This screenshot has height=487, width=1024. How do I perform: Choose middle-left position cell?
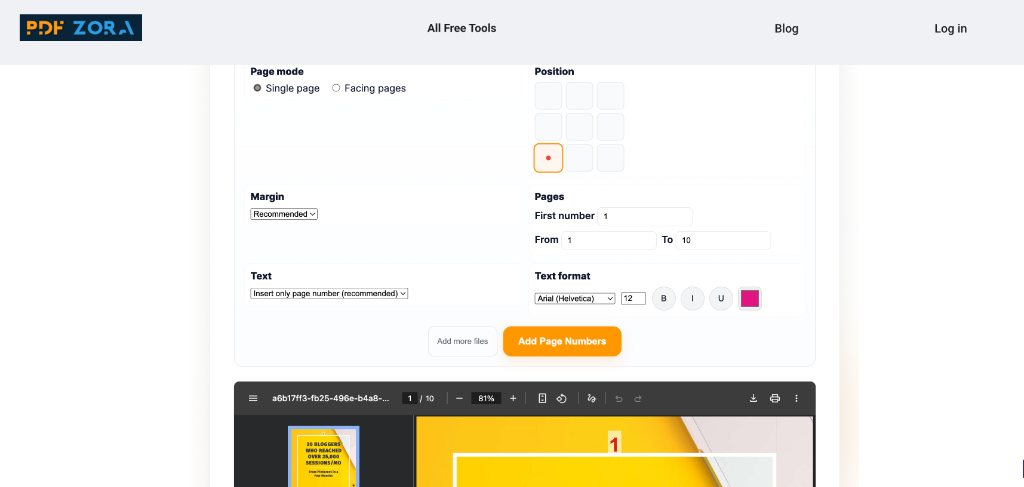[x=548, y=127]
